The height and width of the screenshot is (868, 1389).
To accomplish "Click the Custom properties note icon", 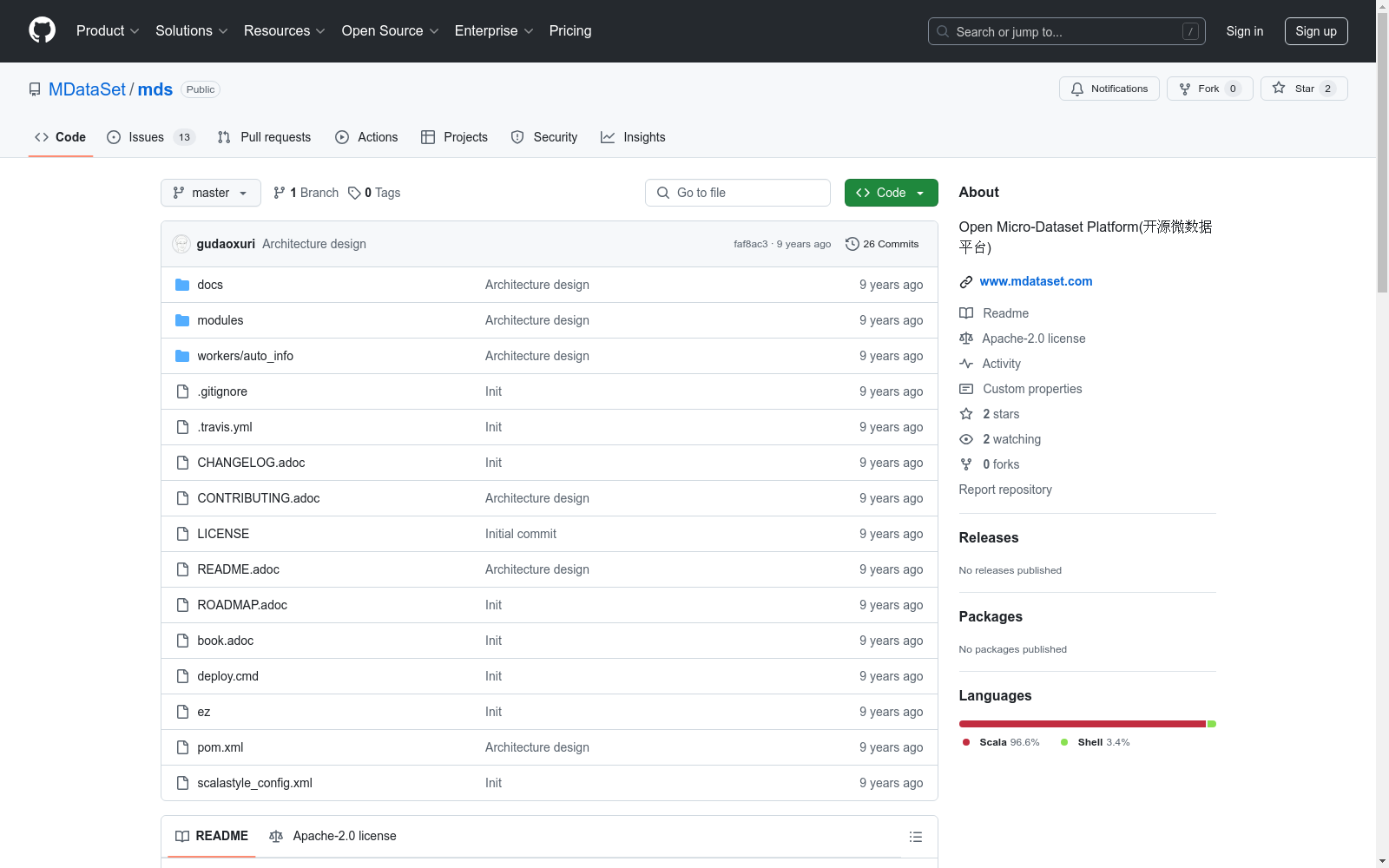I will [x=966, y=389].
